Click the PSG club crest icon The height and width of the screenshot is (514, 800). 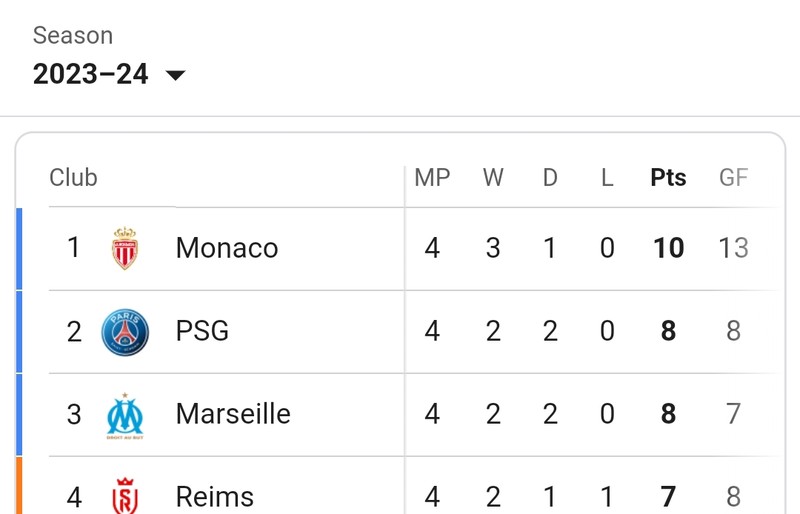coord(125,332)
